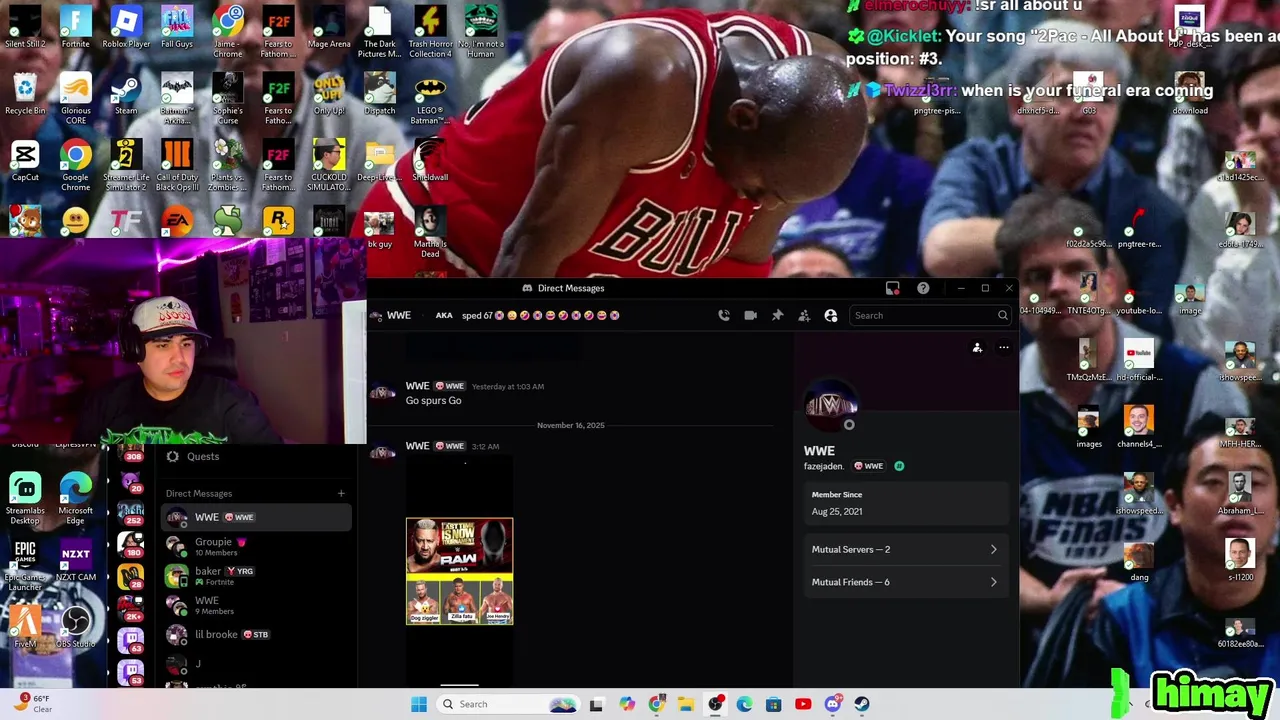Open the images file on the desktop
1280x720 pixels.
tap(1089, 426)
